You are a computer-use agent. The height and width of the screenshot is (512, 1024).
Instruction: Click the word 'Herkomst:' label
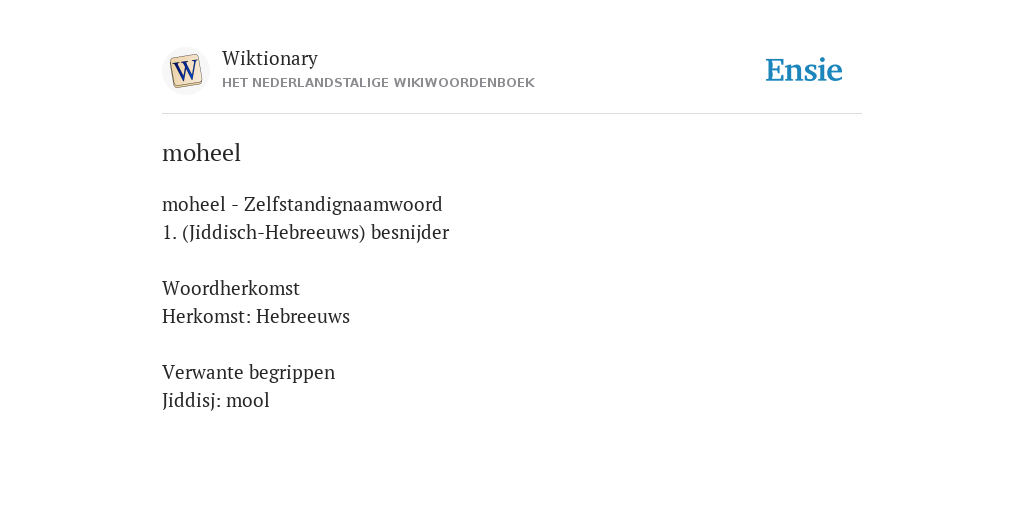point(206,316)
